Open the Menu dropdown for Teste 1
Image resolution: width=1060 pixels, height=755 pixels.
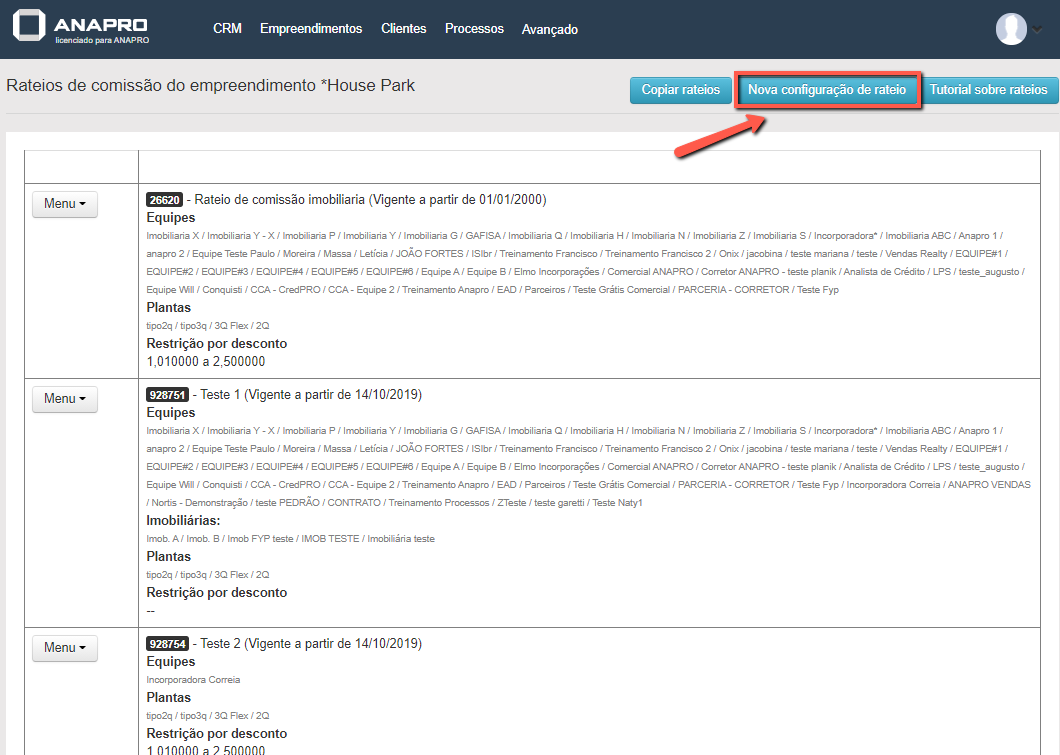(65, 399)
